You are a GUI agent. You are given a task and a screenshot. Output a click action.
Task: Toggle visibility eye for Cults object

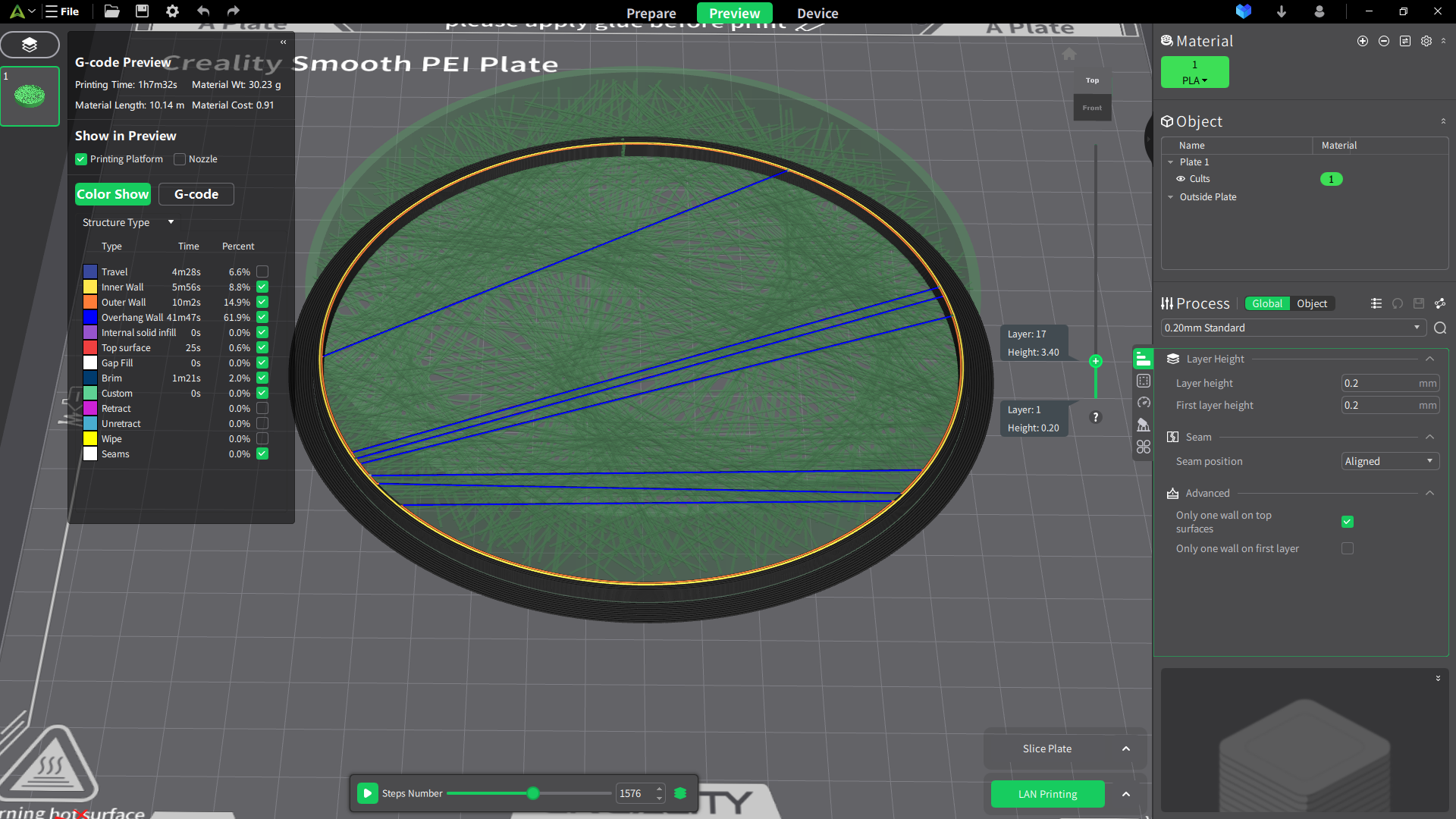coord(1181,179)
